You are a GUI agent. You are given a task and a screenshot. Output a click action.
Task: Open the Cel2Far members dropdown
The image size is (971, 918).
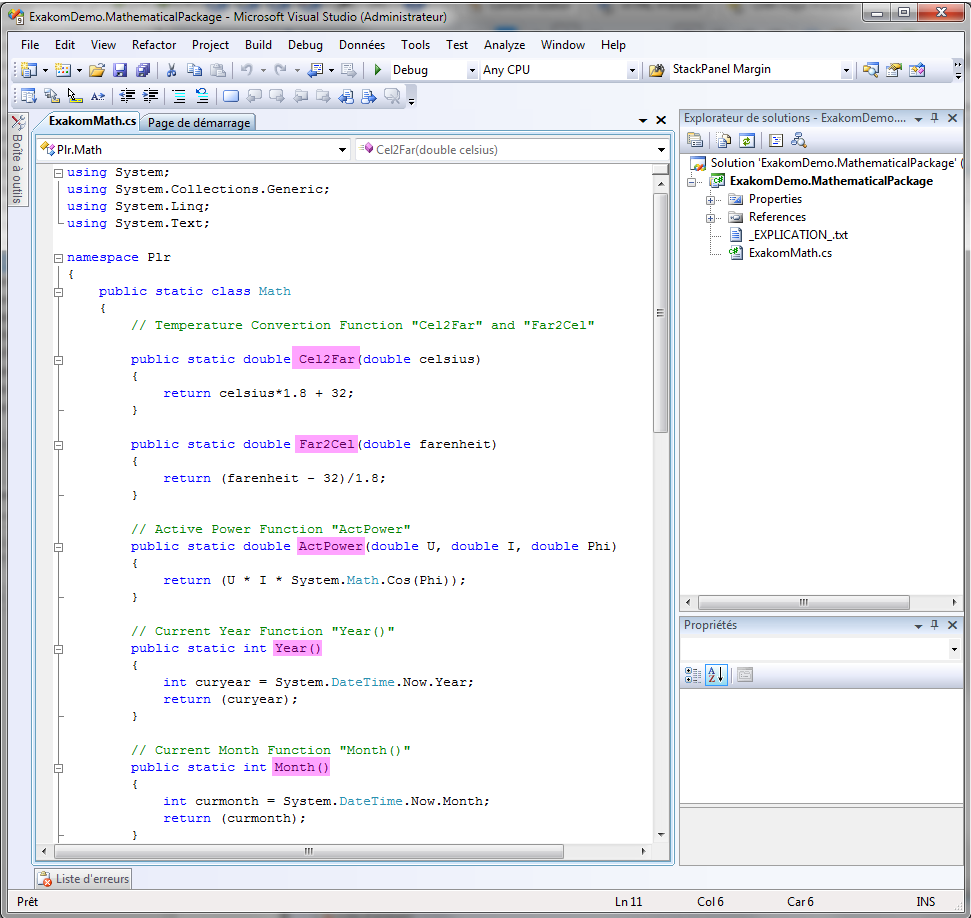click(x=661, y=150)
